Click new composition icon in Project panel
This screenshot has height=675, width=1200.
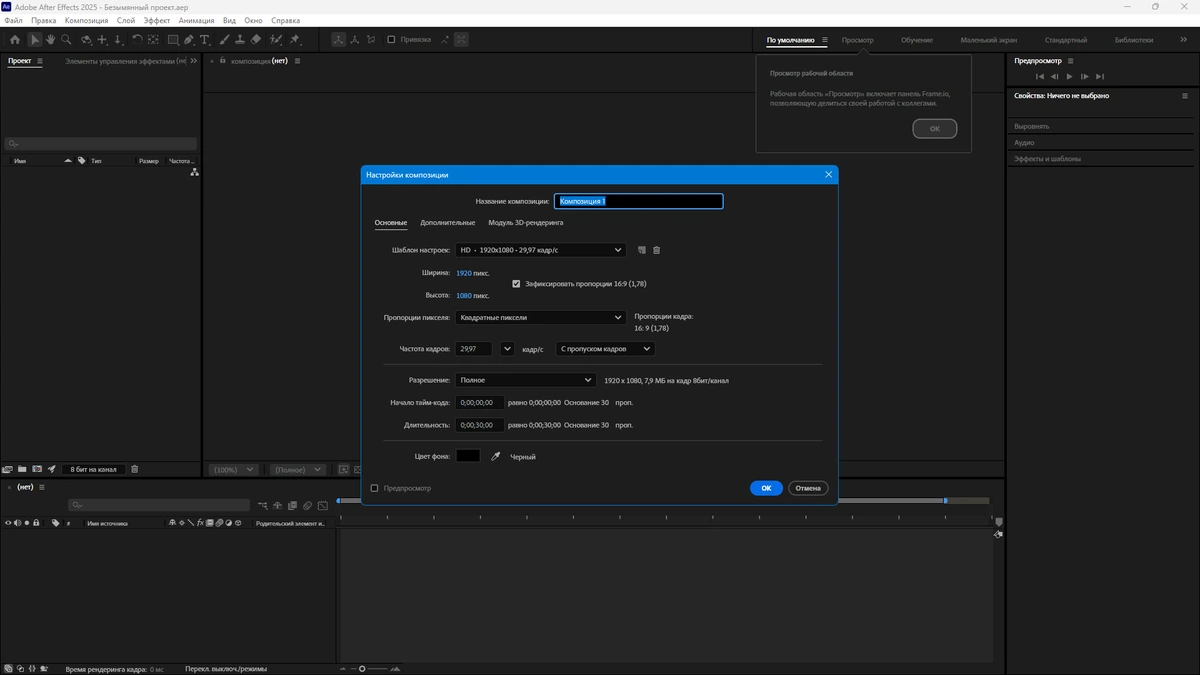37,469
